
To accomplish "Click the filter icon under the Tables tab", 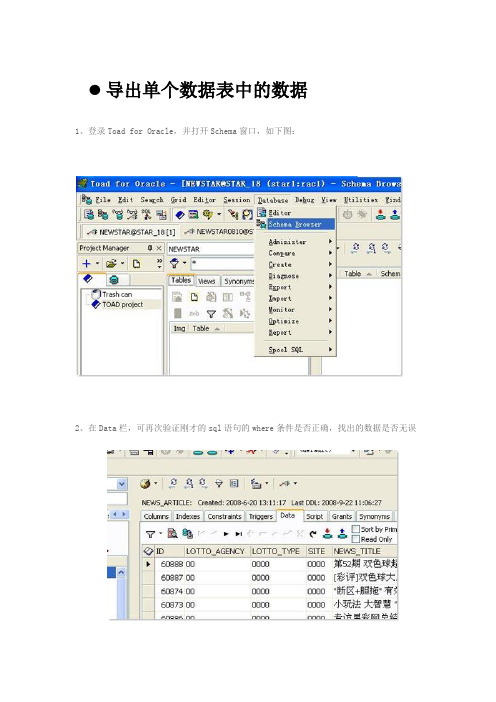I will click(x=211, y=313).
